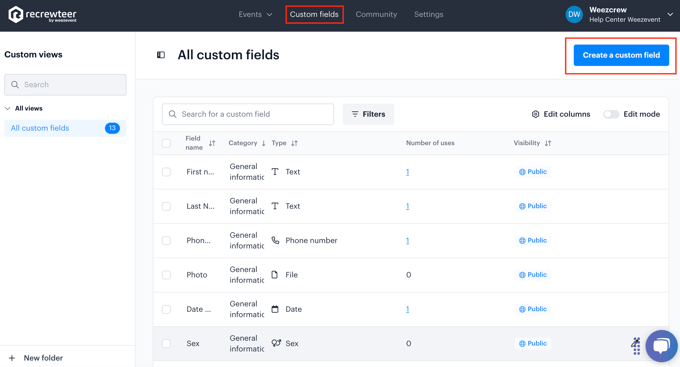Sort by Visibility arrows
Screen dimensions: 680x367
click(x=548, y=143)
